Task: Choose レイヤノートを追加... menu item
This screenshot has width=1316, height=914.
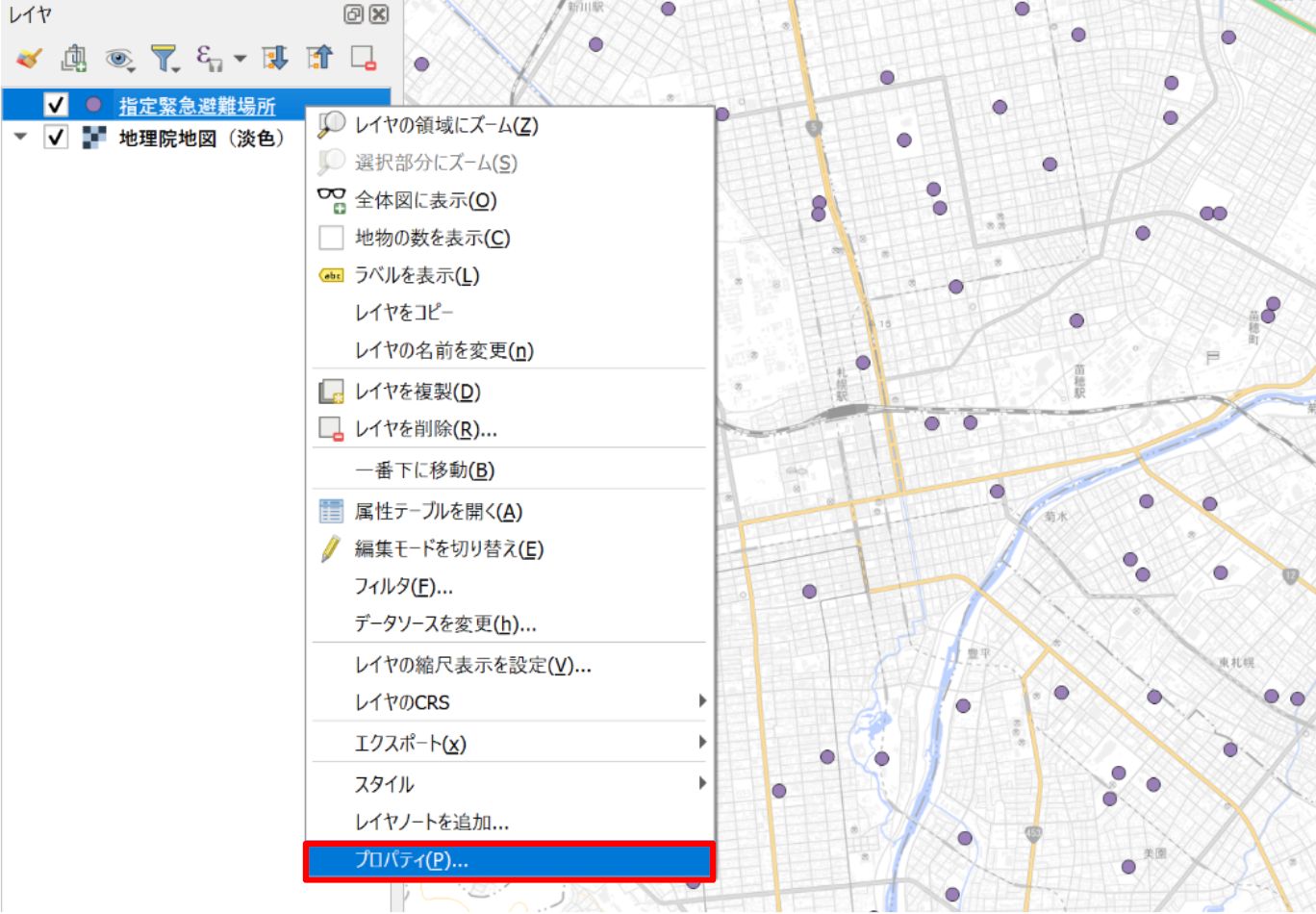Action: [510, 823]
